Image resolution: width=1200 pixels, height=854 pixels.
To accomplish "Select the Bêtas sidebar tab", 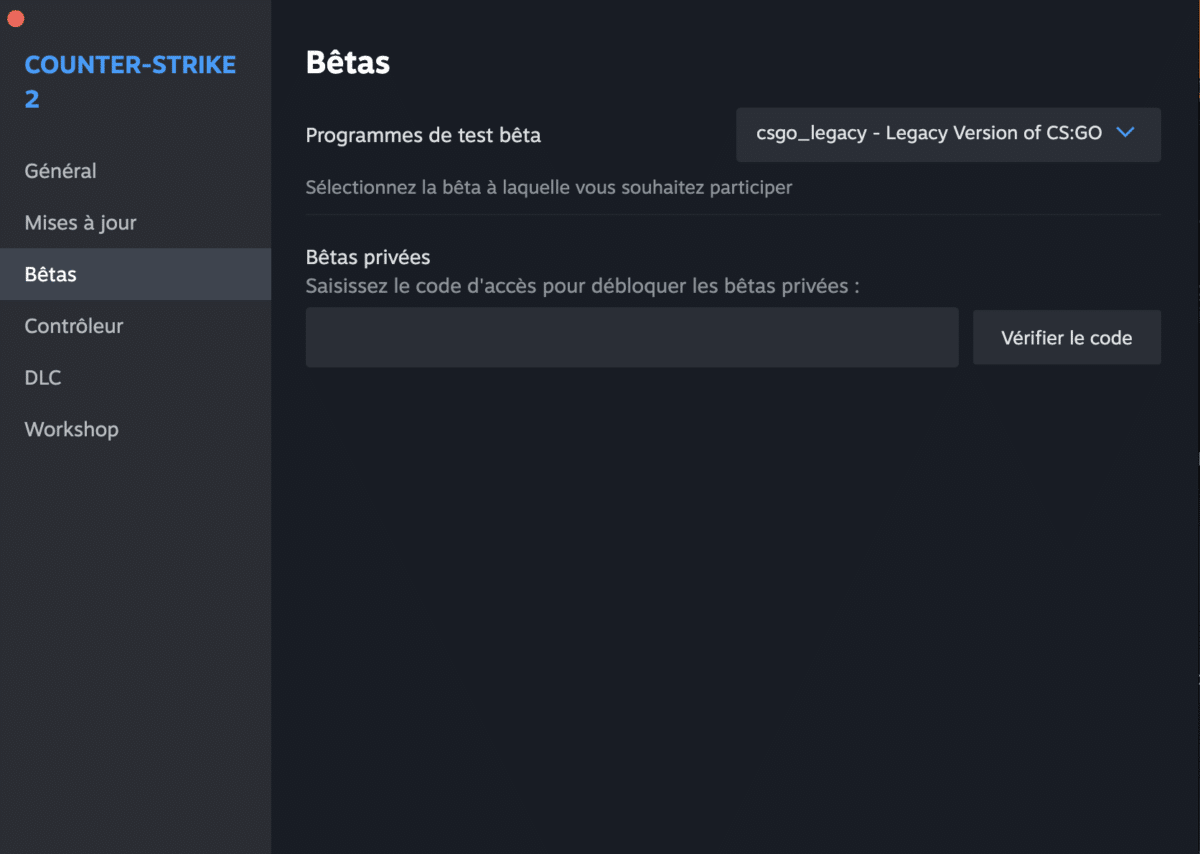I will coord(135,274).
